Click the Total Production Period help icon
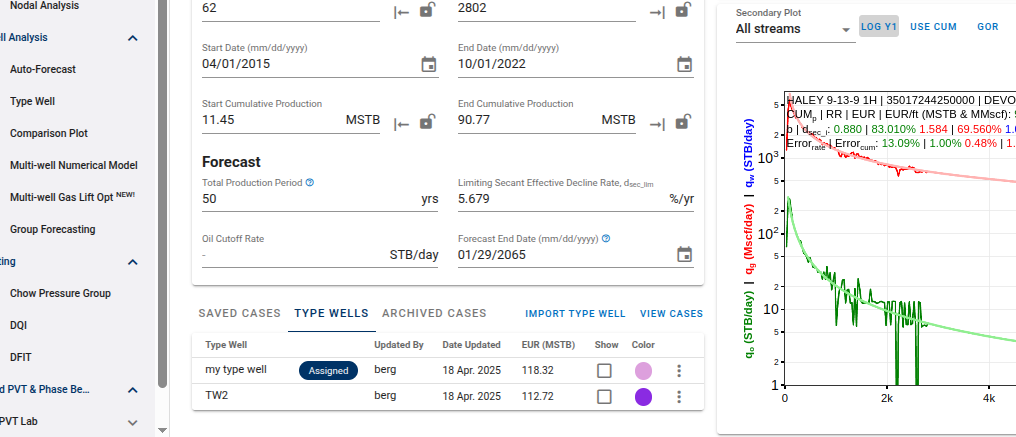Viewport: 1016px width, 437px height. tap(310, 183)
